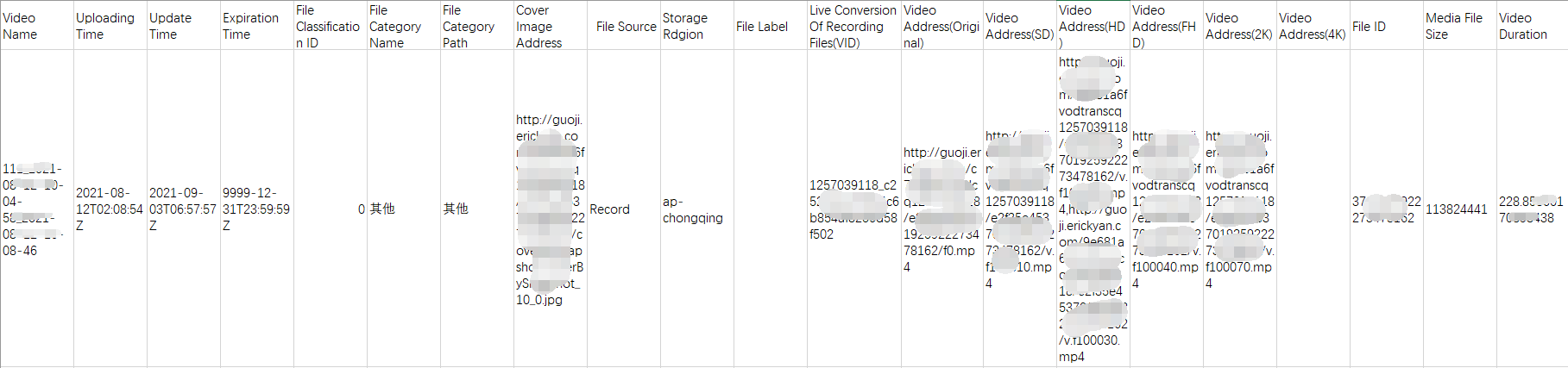Open the cover image URL ending 10_0.jpg

coord(551,209)
